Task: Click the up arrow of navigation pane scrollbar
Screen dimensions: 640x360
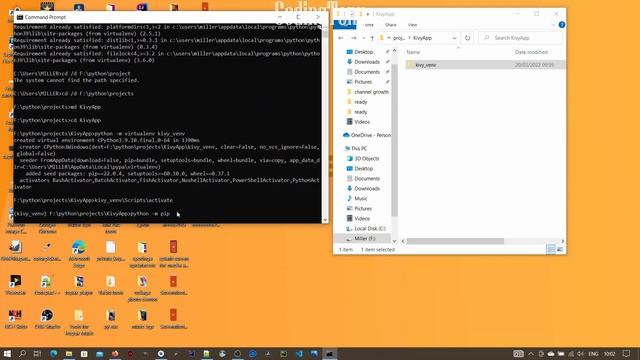Action: point(394,51)
